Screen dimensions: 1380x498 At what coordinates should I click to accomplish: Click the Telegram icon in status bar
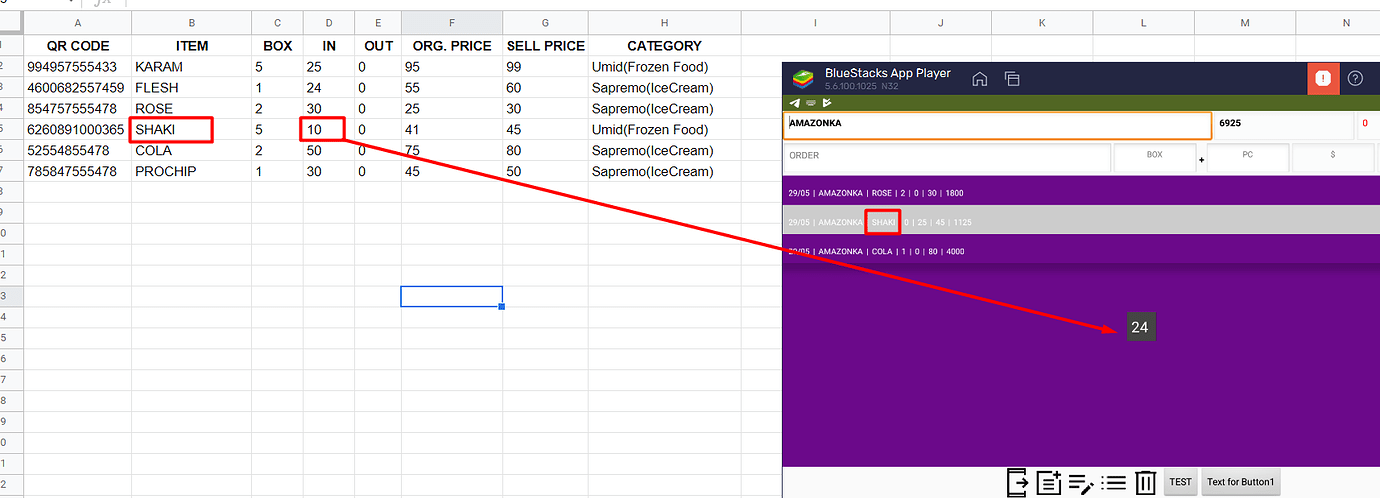pyautogui.click(x=795, y=103)
